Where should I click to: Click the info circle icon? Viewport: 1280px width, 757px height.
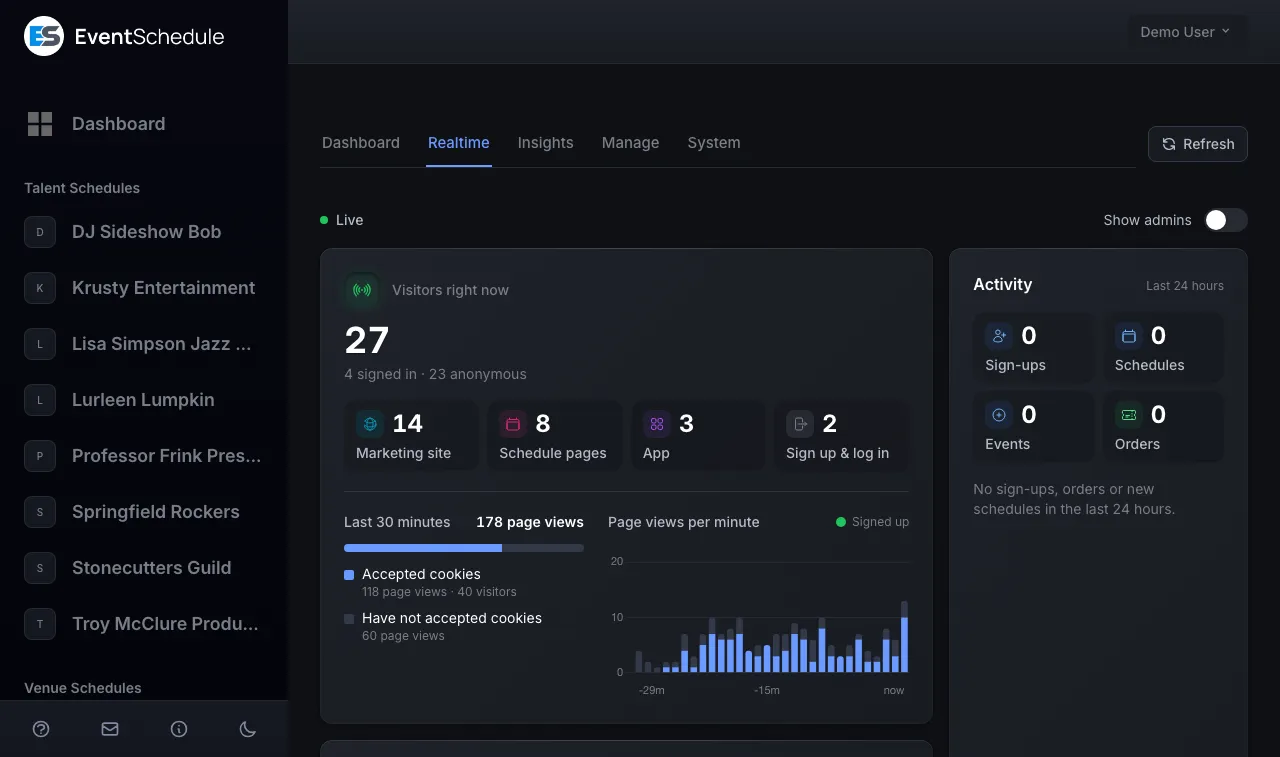(x=179, y=729)
